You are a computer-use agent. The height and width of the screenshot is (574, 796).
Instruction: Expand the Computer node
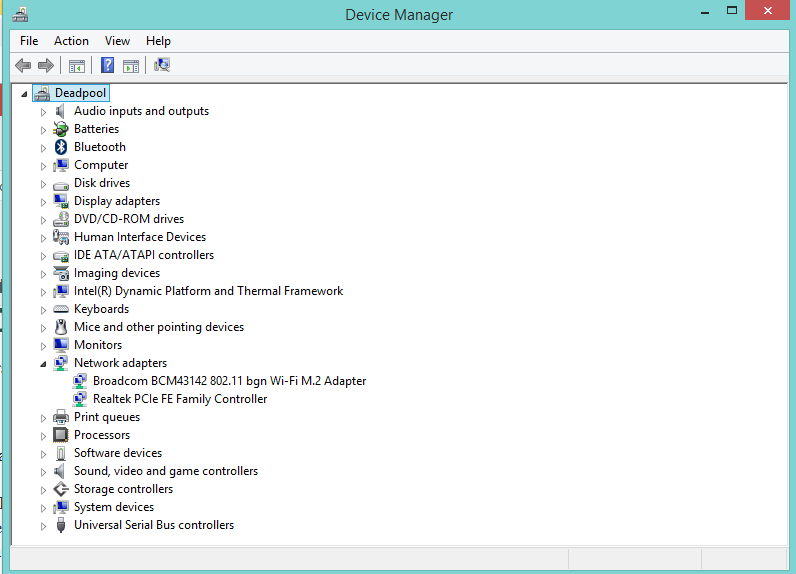(x=43, y=166)
